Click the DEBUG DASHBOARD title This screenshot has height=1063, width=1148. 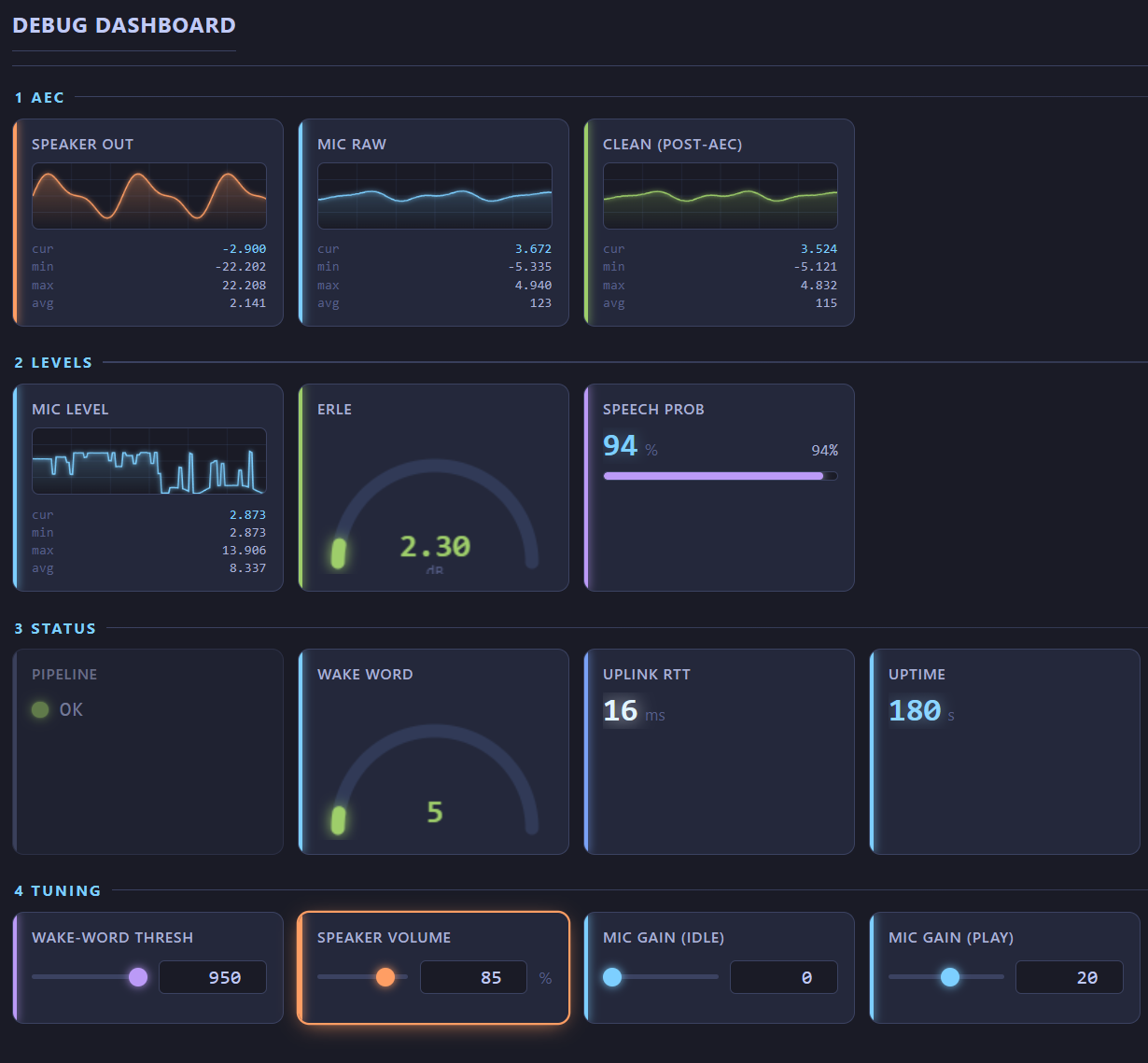[124, 25]
